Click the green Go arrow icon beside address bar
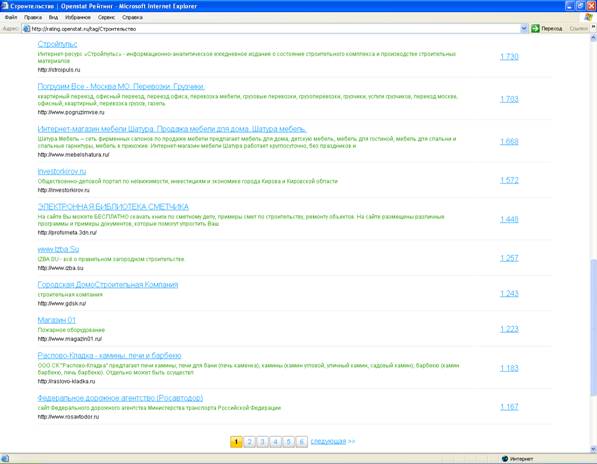This screenshot has width=597, height=464. pyautogui.click(x=535, y=29)
